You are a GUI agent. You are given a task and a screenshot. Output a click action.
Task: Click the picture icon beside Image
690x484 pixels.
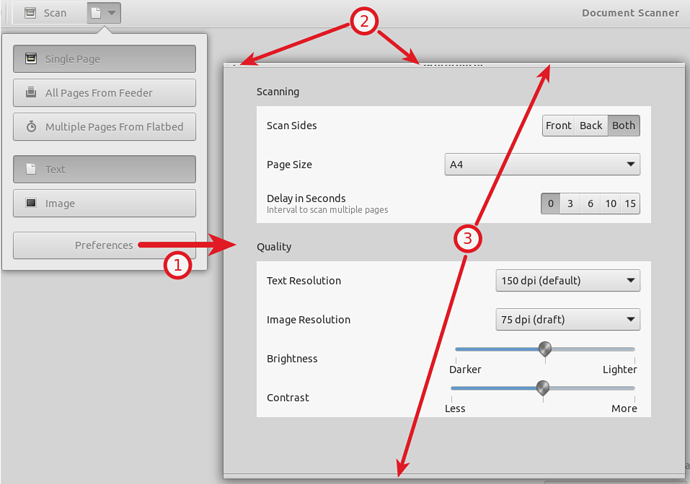click(31, 203)
